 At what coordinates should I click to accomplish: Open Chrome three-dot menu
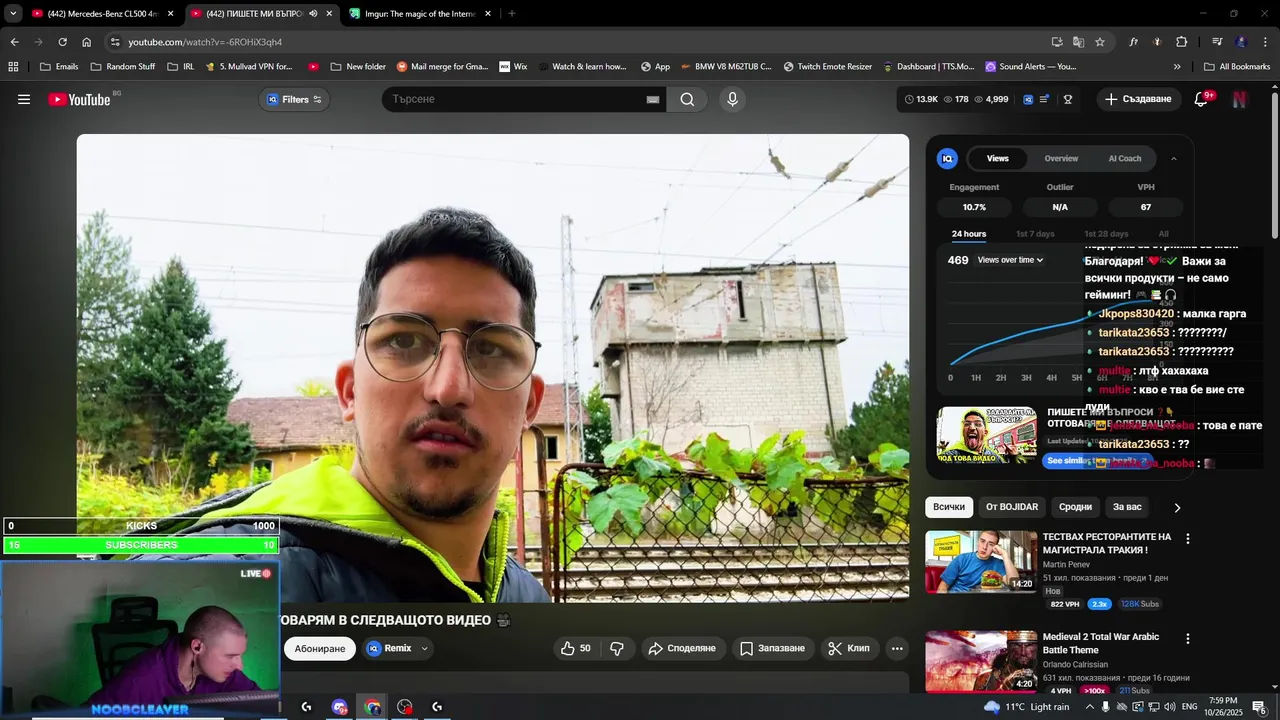click(x=1266, y=42)
